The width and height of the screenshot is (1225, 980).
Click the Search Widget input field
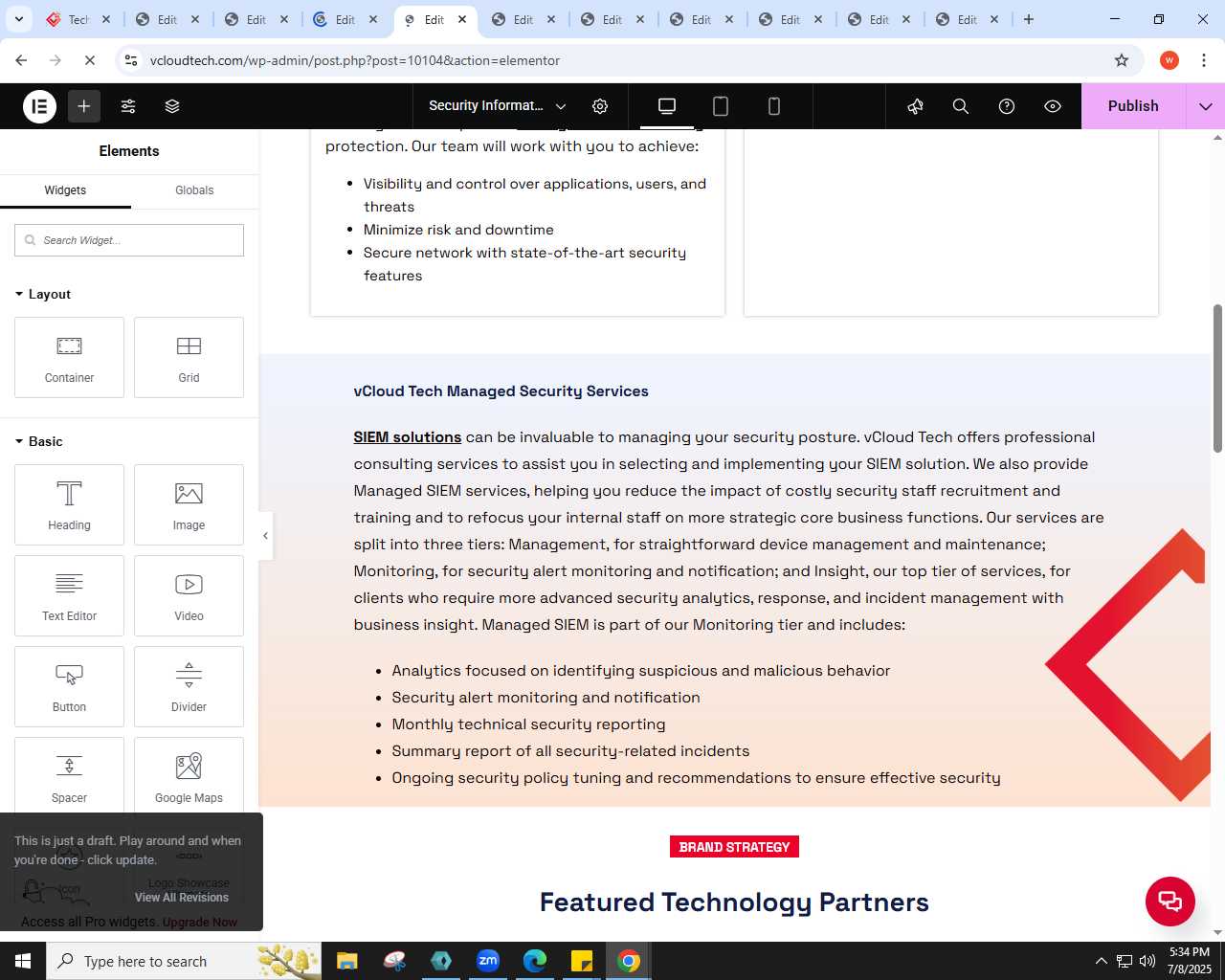(129, 240)
